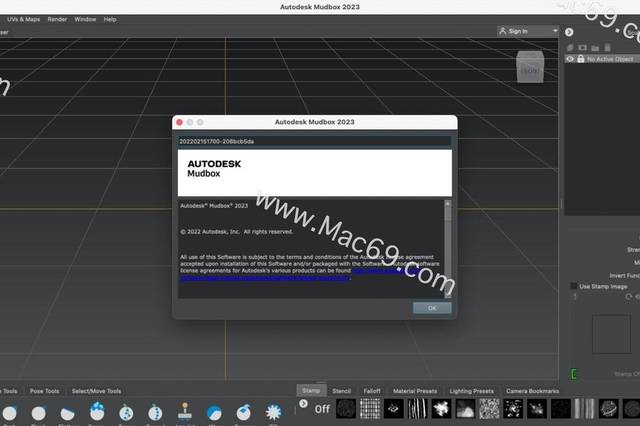Click the folder icon in the layers toolbar
The width and height of the screenshot is (640, 426).
(595, 48)
